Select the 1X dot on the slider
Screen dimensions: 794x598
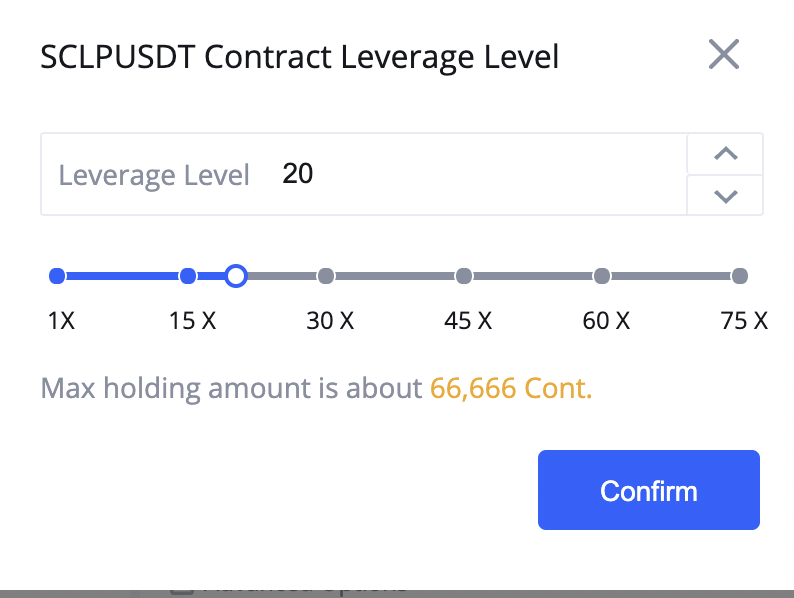57,276
